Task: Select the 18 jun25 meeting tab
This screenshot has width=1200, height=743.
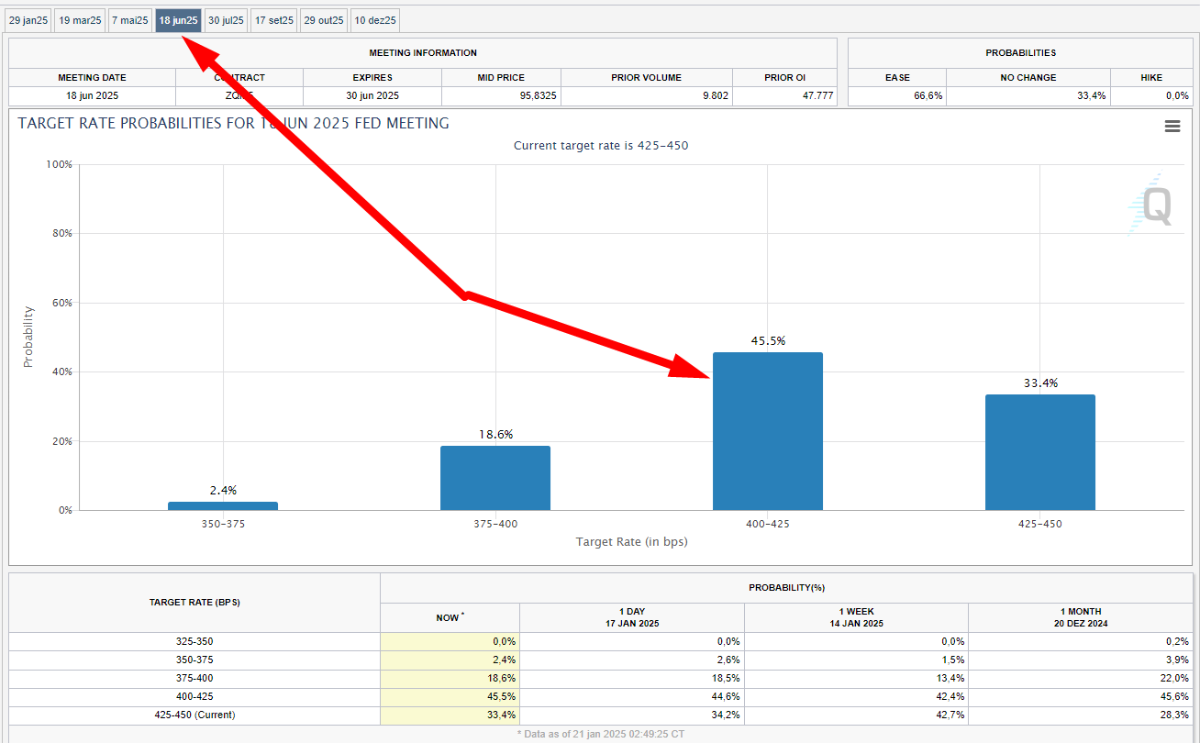Action: tap(178, 20)
